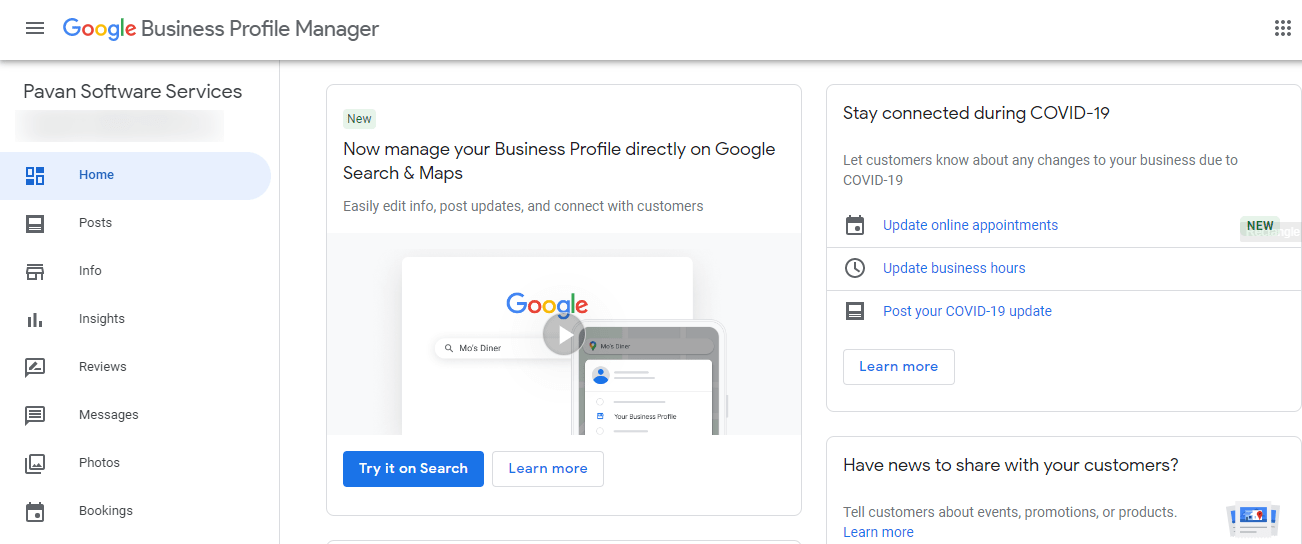Screen dimensions: 1302x544
Task: Click Learn more under news to share
Action: click(878, 532)
